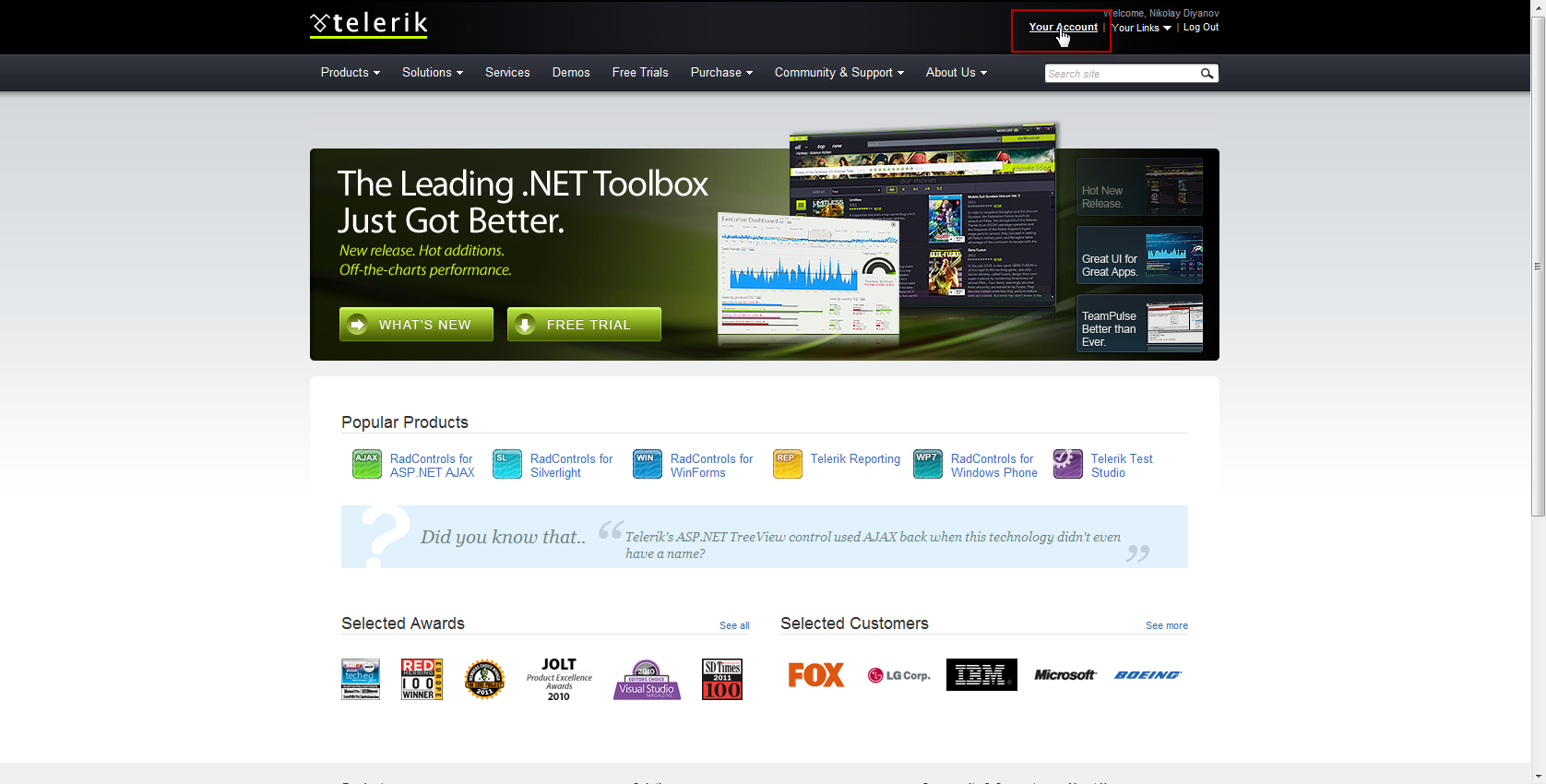The height and width of the screenshot is (784, 1546).
Task: Go to the Services page
Action: 507,73
